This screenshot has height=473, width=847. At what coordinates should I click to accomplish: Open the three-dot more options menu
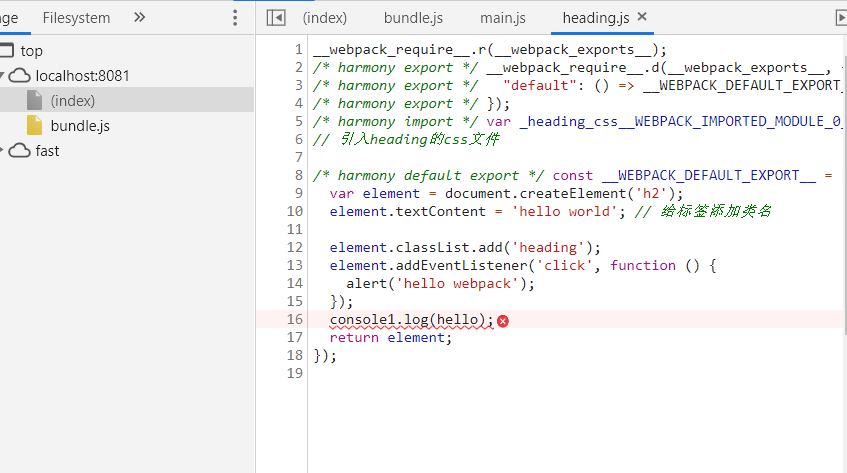[x=235, y=18]
